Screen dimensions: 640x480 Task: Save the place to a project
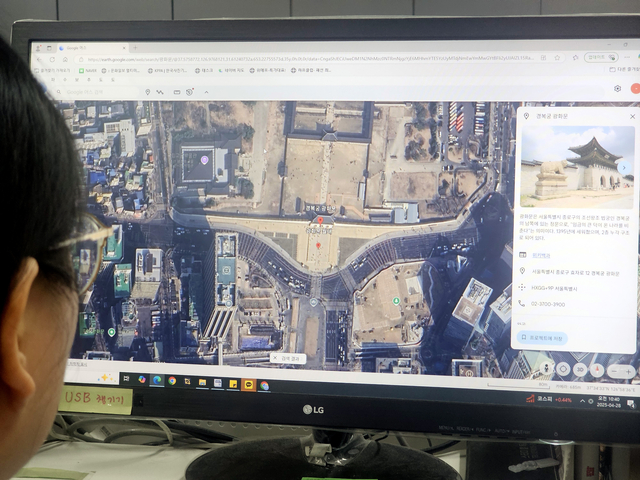click(542, 338)
